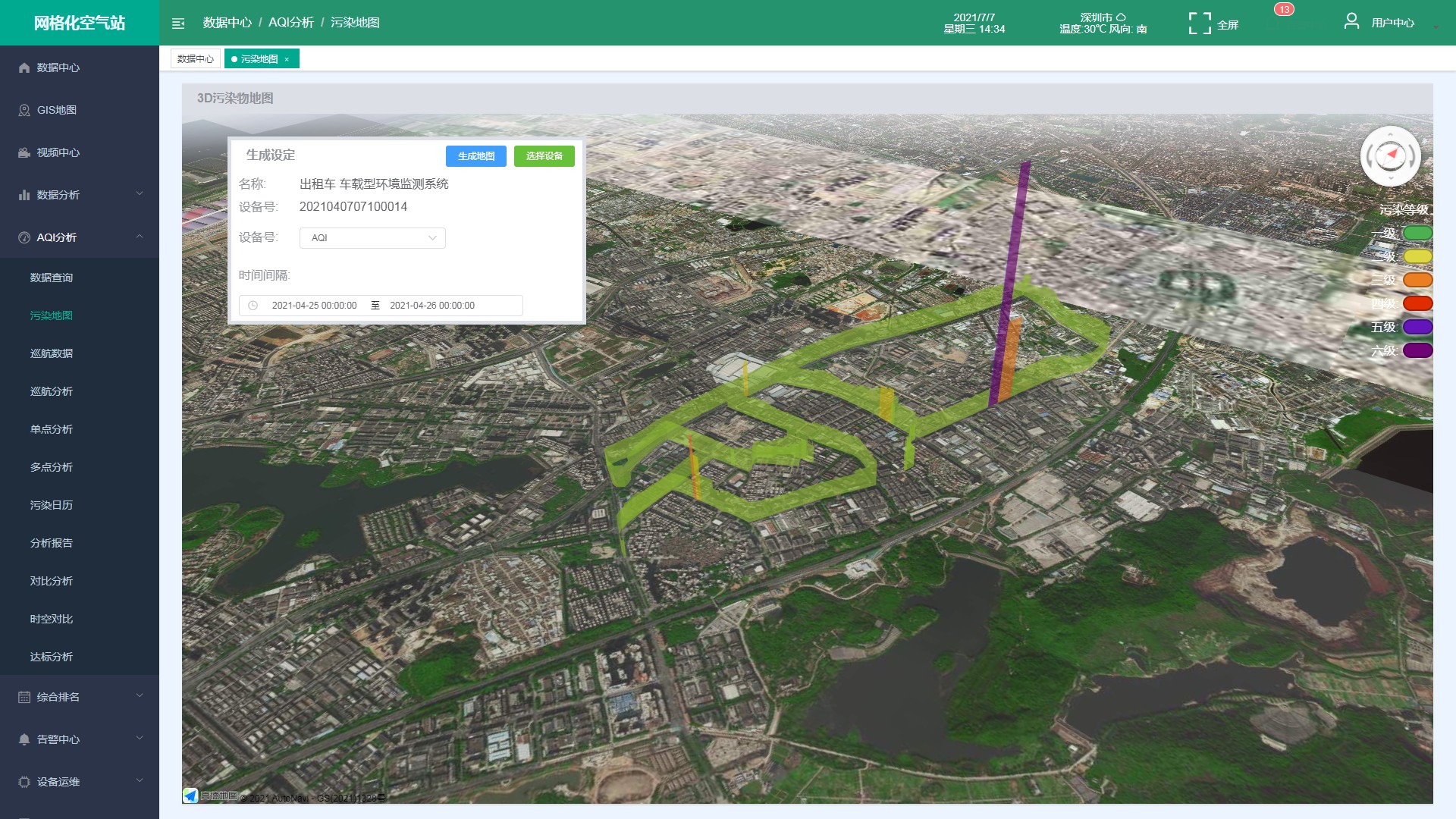This screenshot has width=1456, height=819.
Task: Click the 二级 yellow legend swatch
Action: pos(1417,256)
